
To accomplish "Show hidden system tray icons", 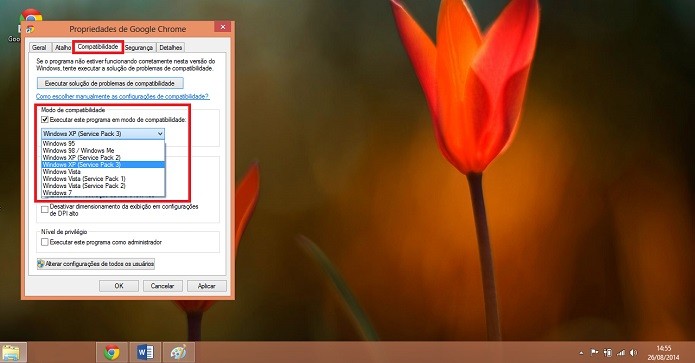I will point(581,353).
